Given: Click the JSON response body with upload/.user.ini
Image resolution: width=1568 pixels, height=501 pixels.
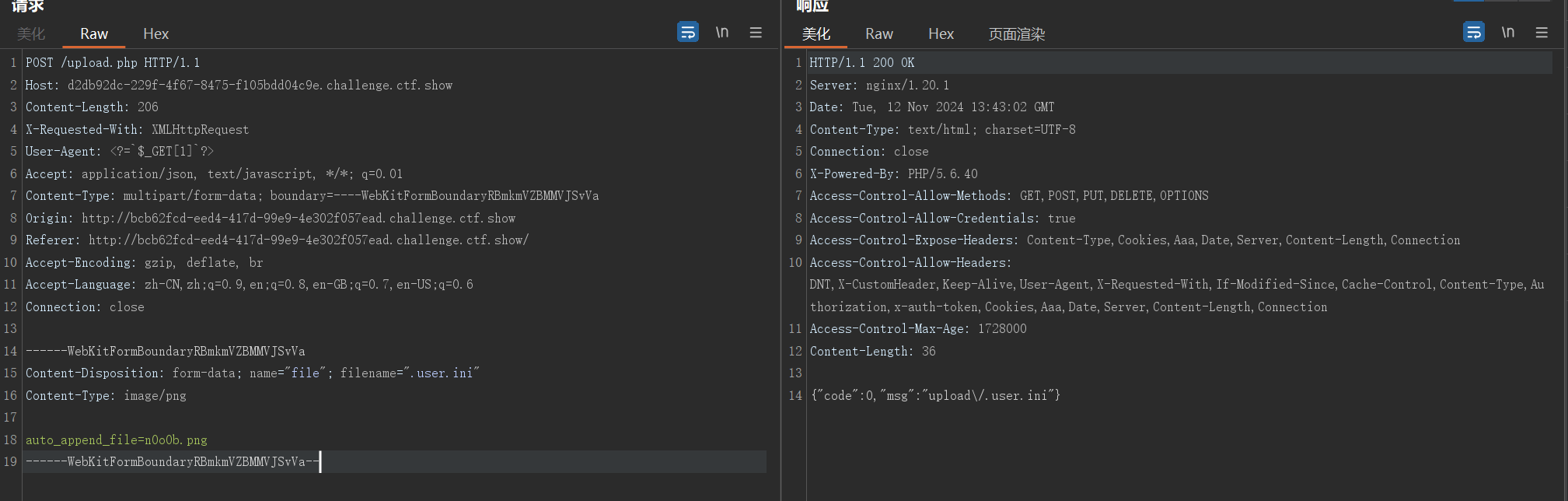Looking at the screenshot, I should 935,395.
